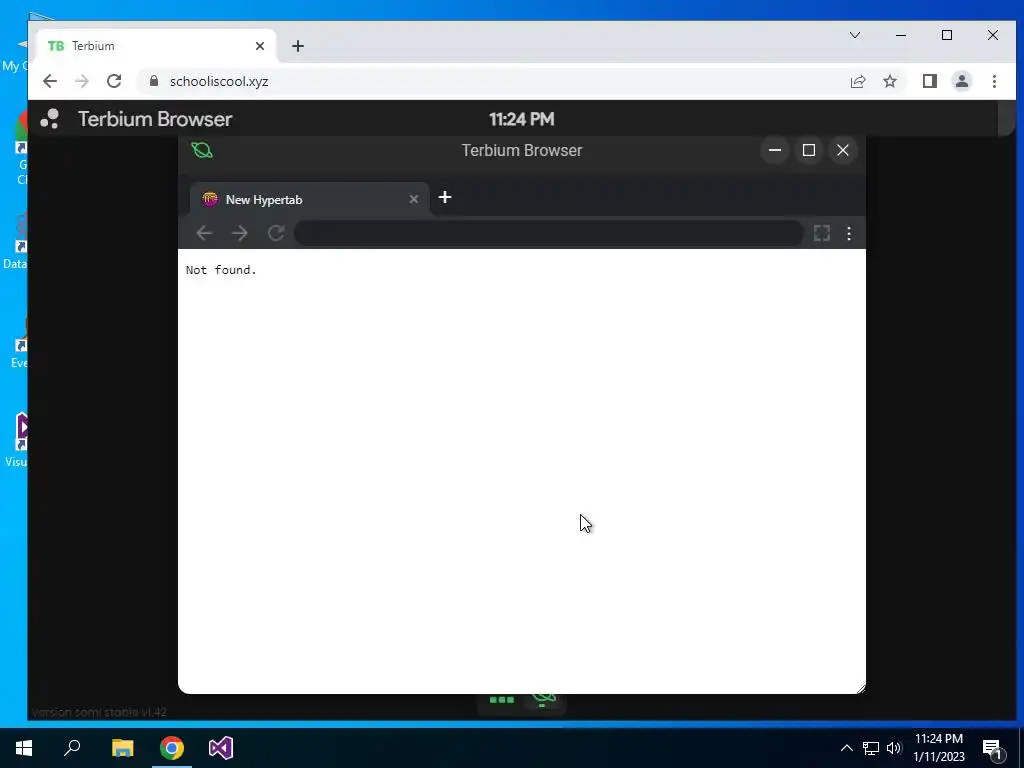Open Chrome profile avatar
1024x768 pixels.
pos(961,82)
